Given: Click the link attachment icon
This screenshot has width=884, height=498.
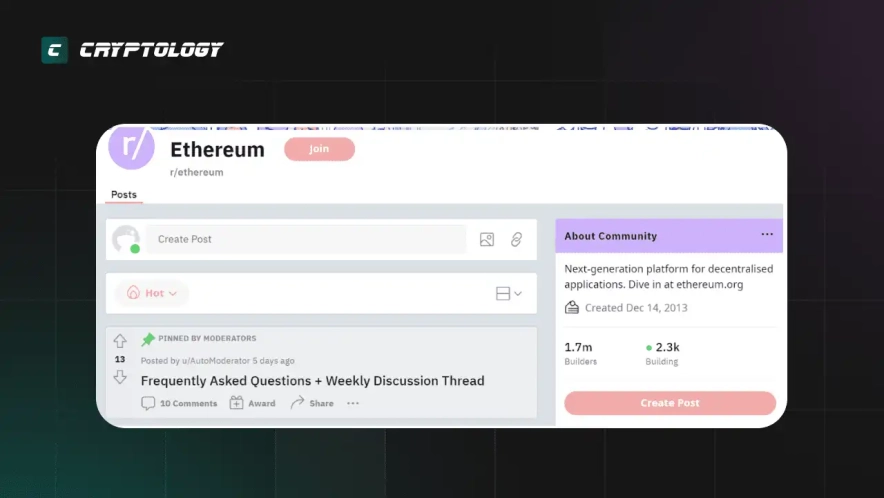Looking at the screenshot, I should (x=516, y=239).
